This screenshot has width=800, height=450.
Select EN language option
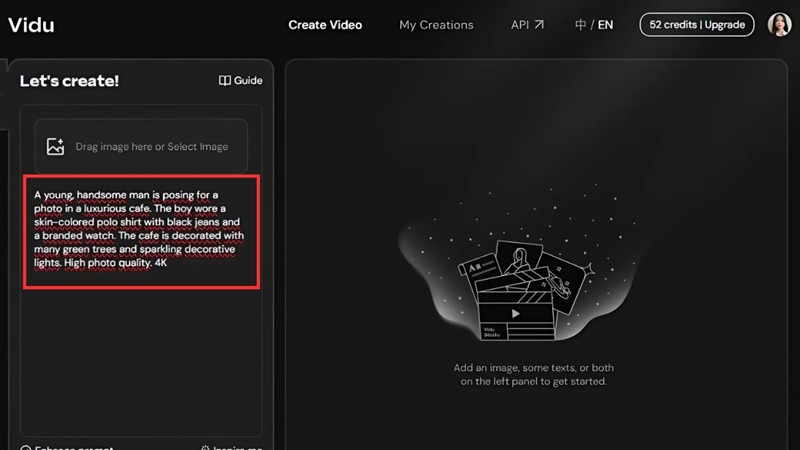tap(606, 25)
